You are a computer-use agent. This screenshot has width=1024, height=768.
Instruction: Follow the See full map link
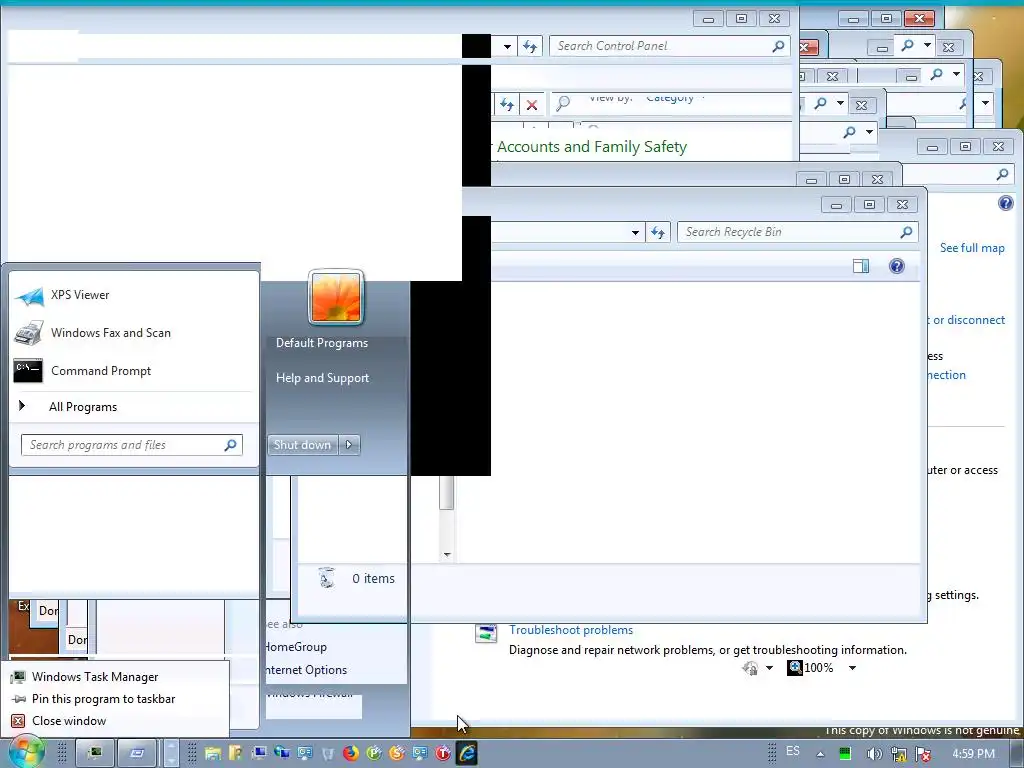click(972, 248)
